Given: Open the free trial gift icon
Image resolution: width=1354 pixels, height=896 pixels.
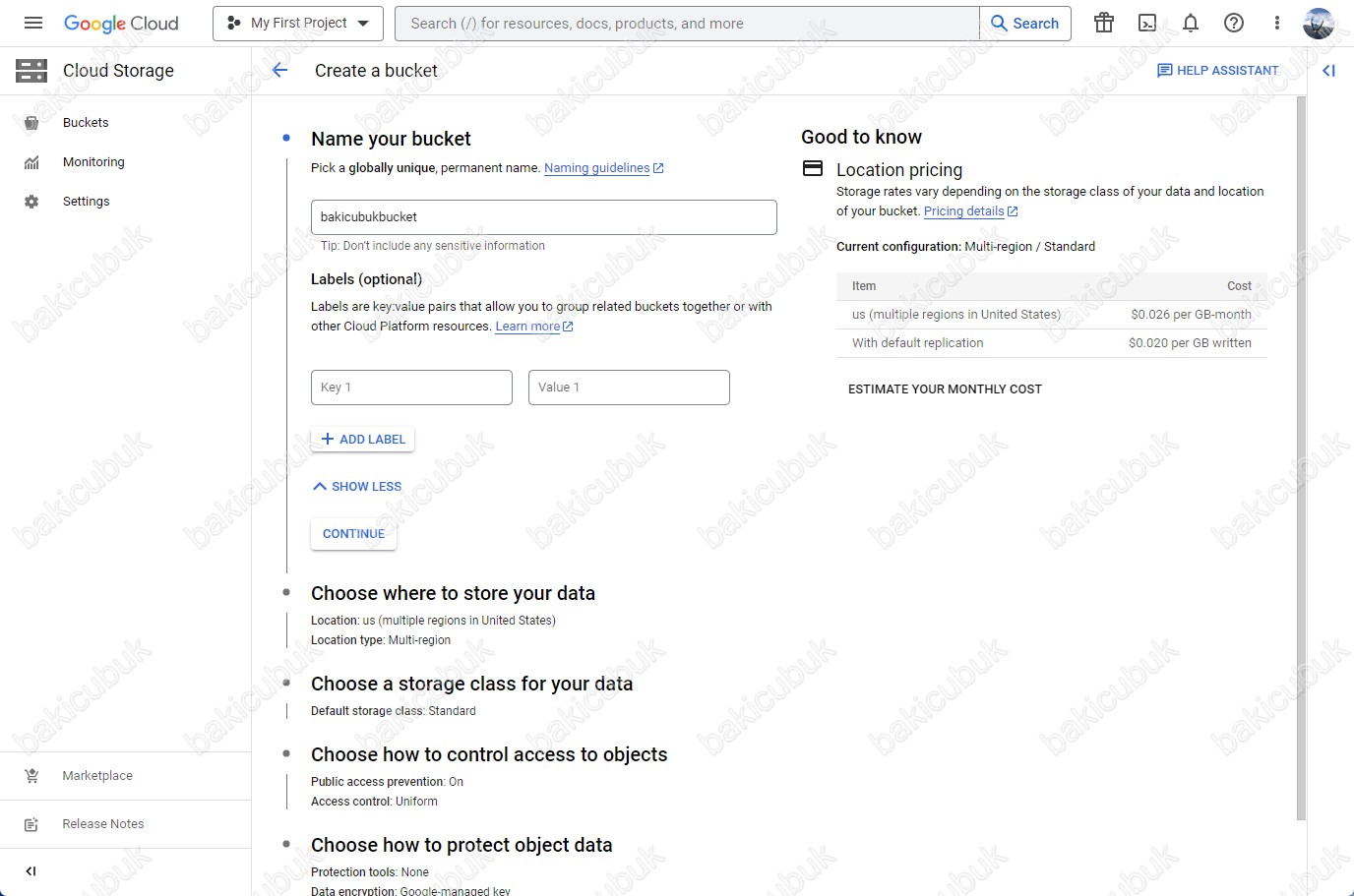Looking at the screenshot, I should pyautogui.click(x=1104, y=23).
